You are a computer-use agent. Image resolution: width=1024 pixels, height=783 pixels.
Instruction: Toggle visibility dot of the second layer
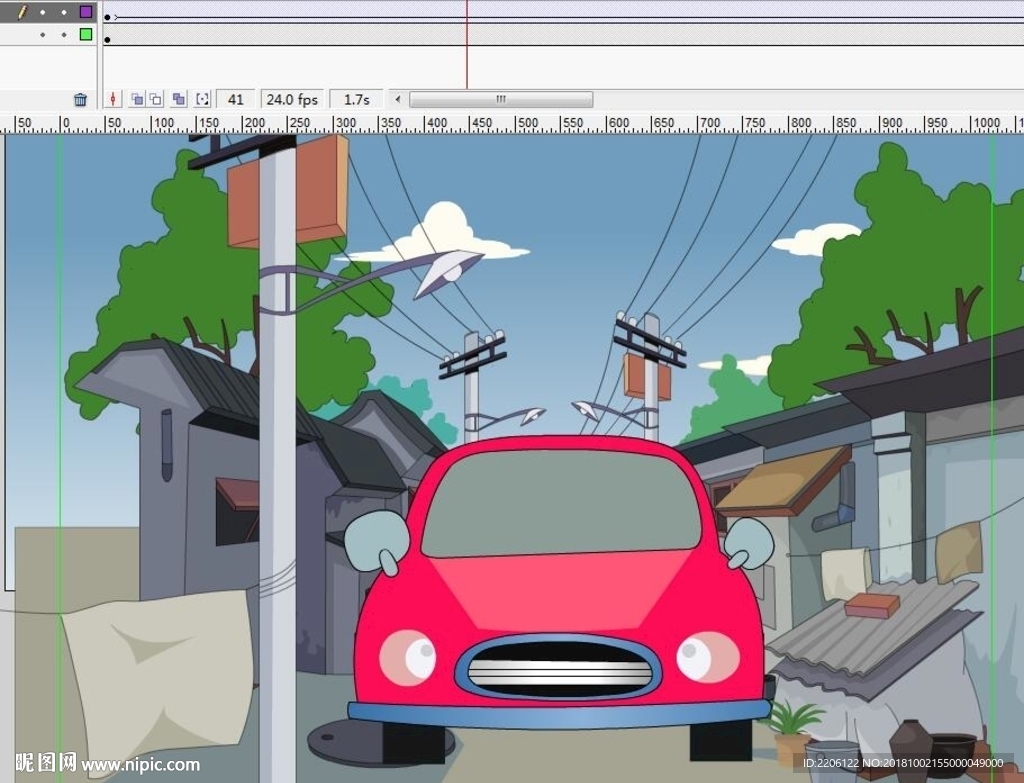[42, 34]
